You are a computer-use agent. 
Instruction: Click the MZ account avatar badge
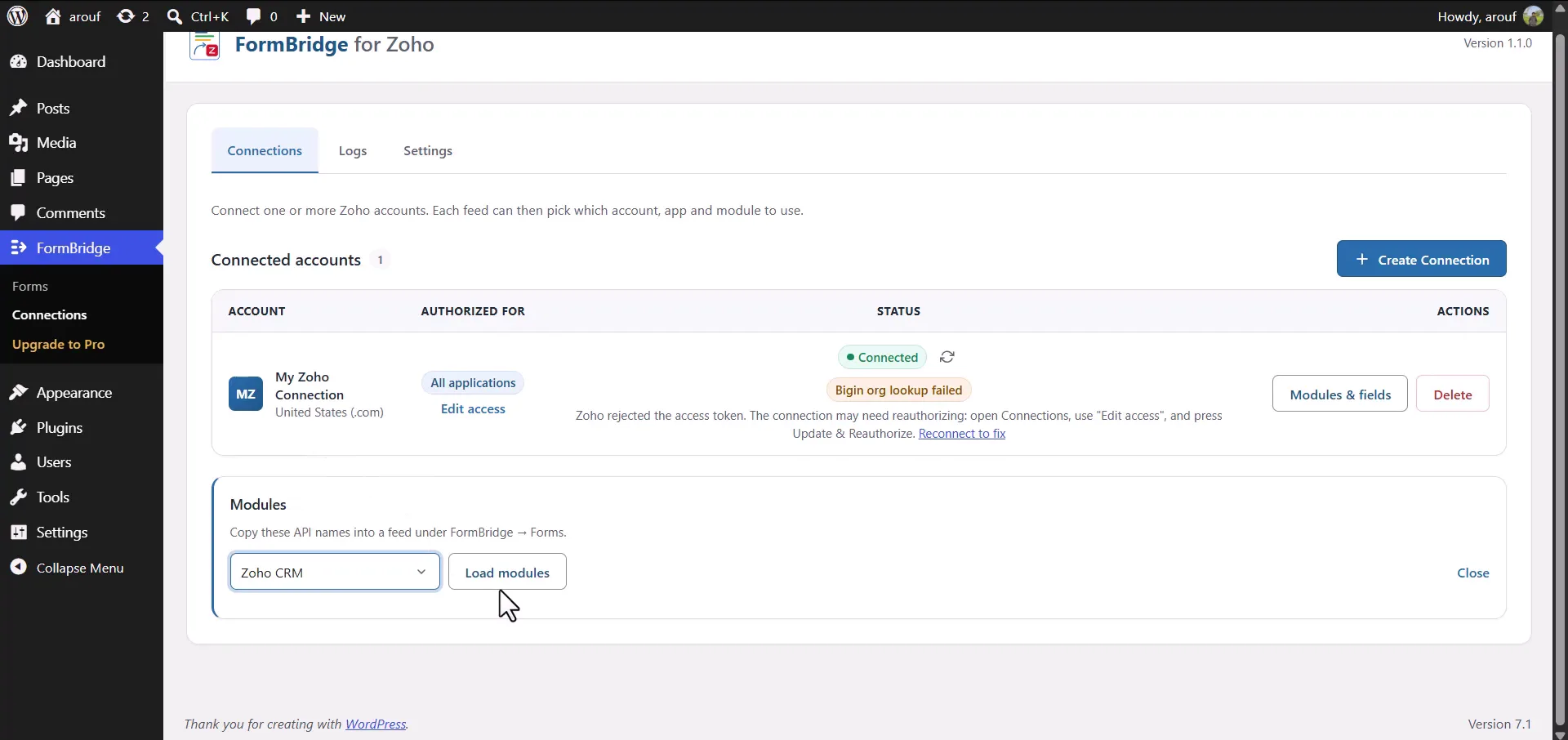point(246,394)
